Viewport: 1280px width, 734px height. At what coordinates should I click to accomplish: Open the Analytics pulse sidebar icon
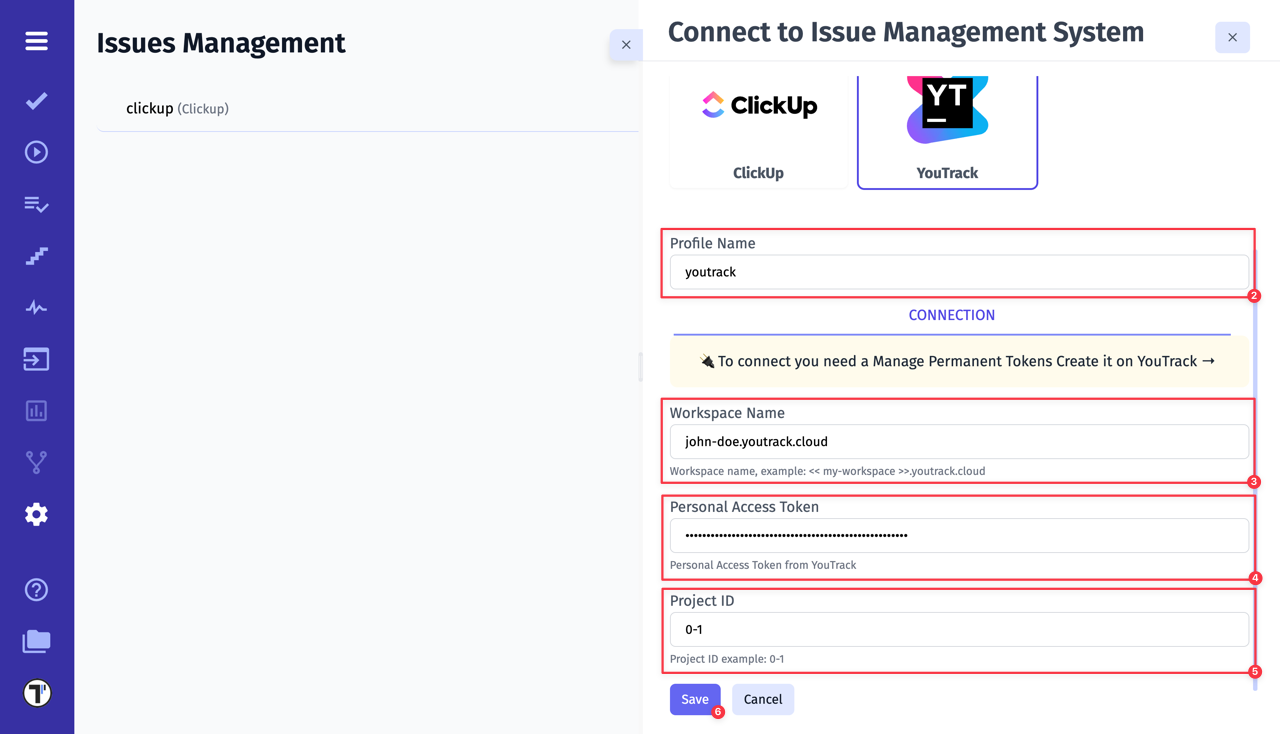(x=36, y=307)
